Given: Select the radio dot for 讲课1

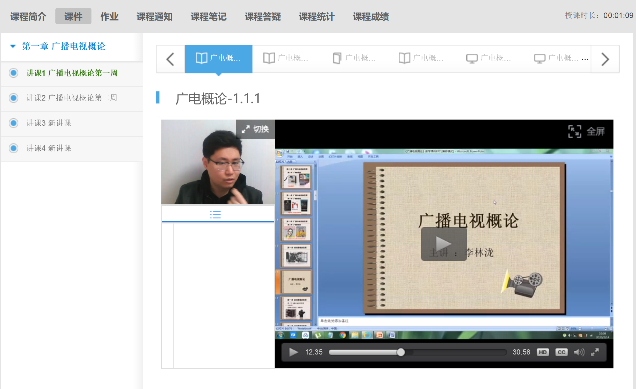Looking at the screenshot, I should coord(13,73).
